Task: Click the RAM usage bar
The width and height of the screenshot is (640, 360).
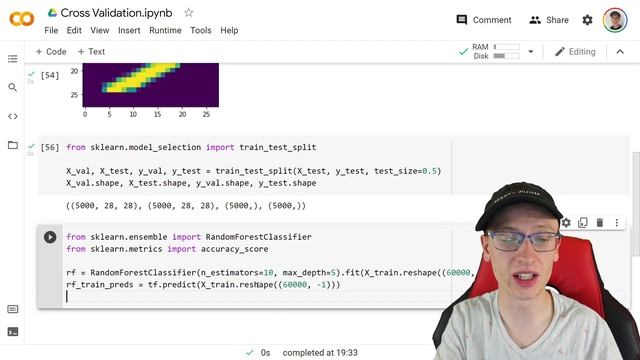Action: [506, 47]
